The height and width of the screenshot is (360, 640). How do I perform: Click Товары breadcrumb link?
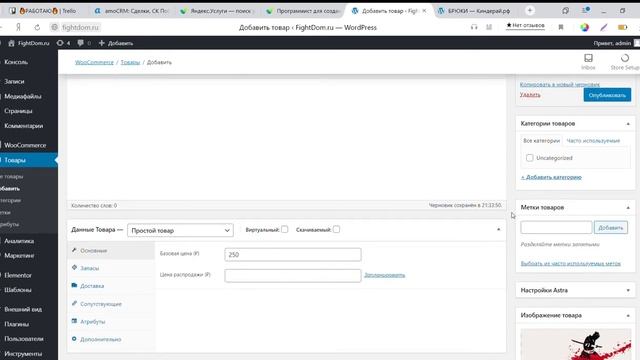click(130, 62)
